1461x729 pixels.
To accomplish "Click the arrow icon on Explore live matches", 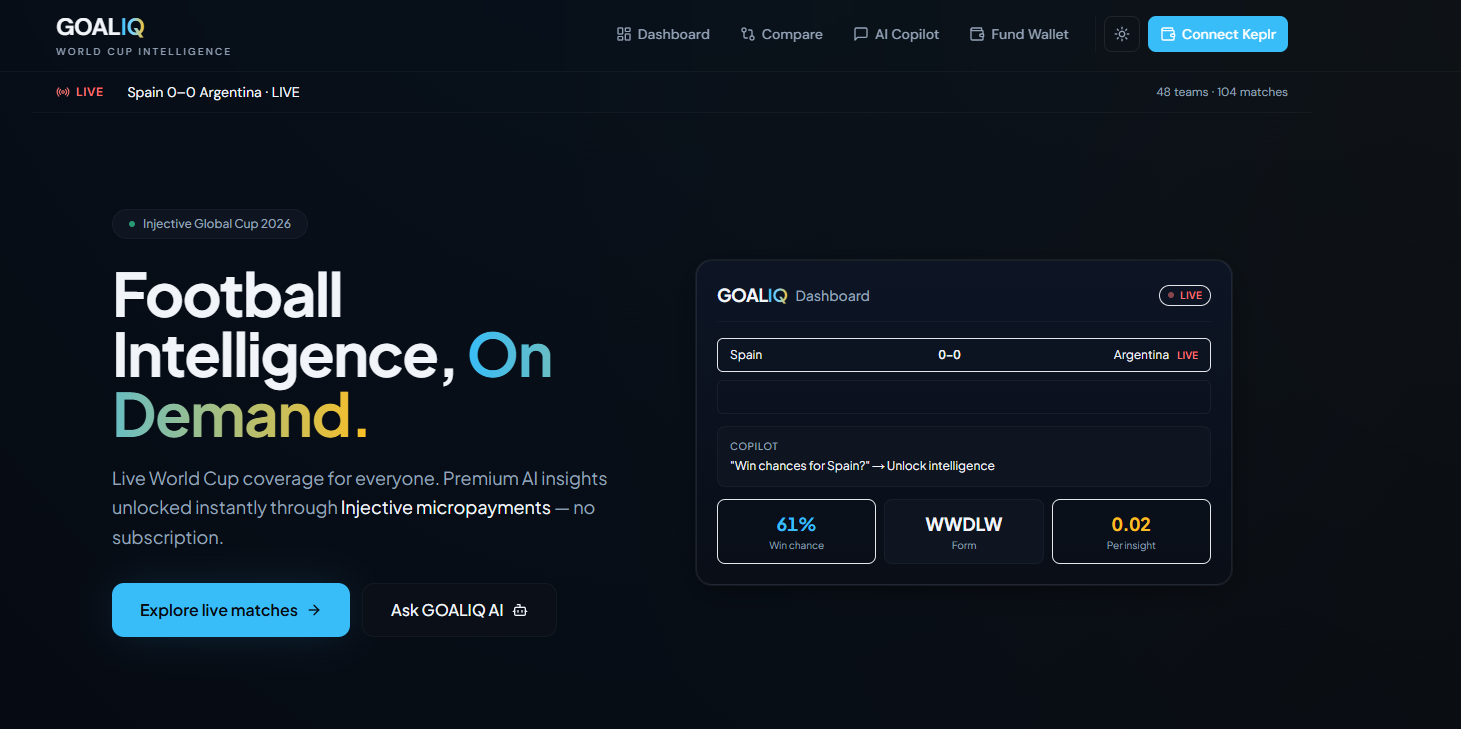I will point(314,610).
